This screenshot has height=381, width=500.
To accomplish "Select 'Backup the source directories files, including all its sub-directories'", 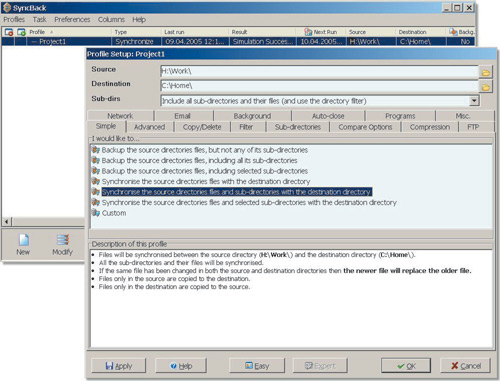I will click(199, 160).
